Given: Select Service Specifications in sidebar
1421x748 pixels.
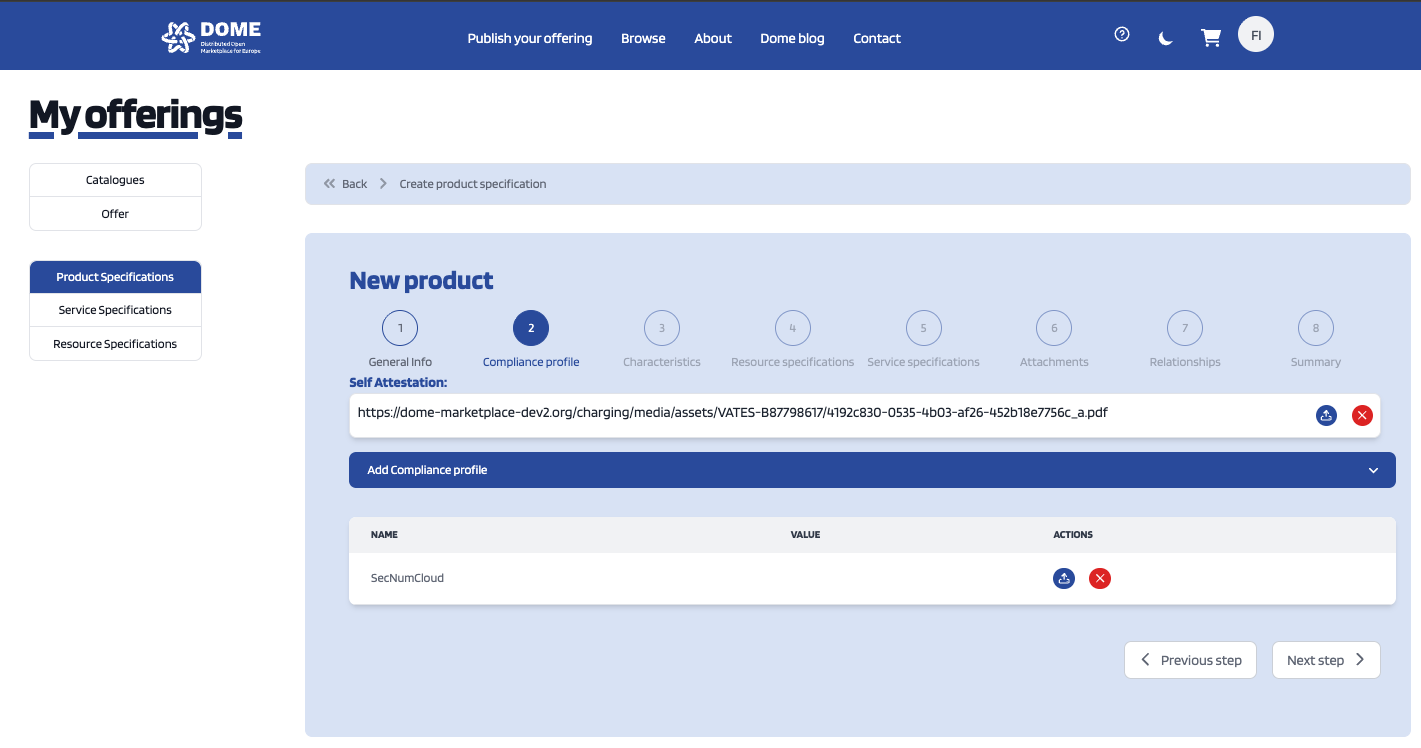Looking at the screenshot, I should 115,310.
